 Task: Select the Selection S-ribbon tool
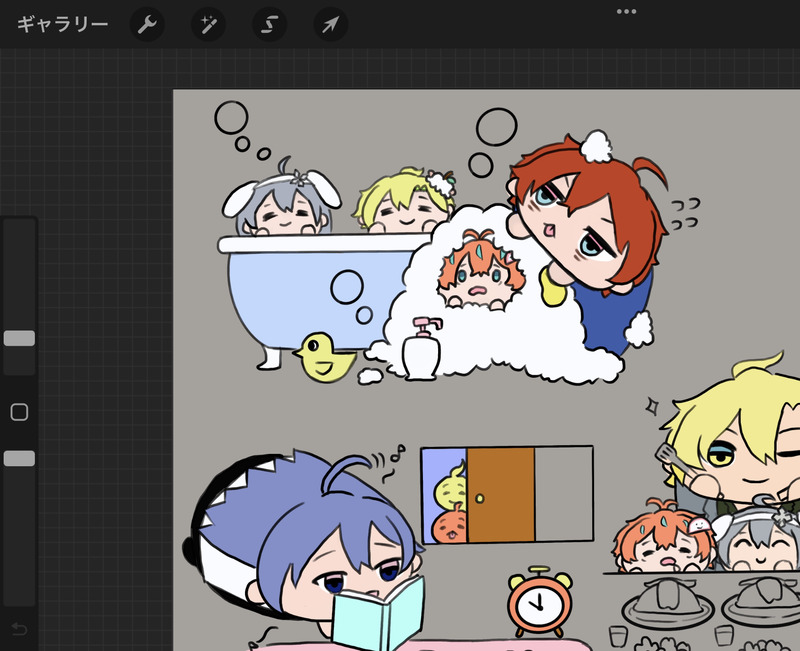(x=269, y=24)
